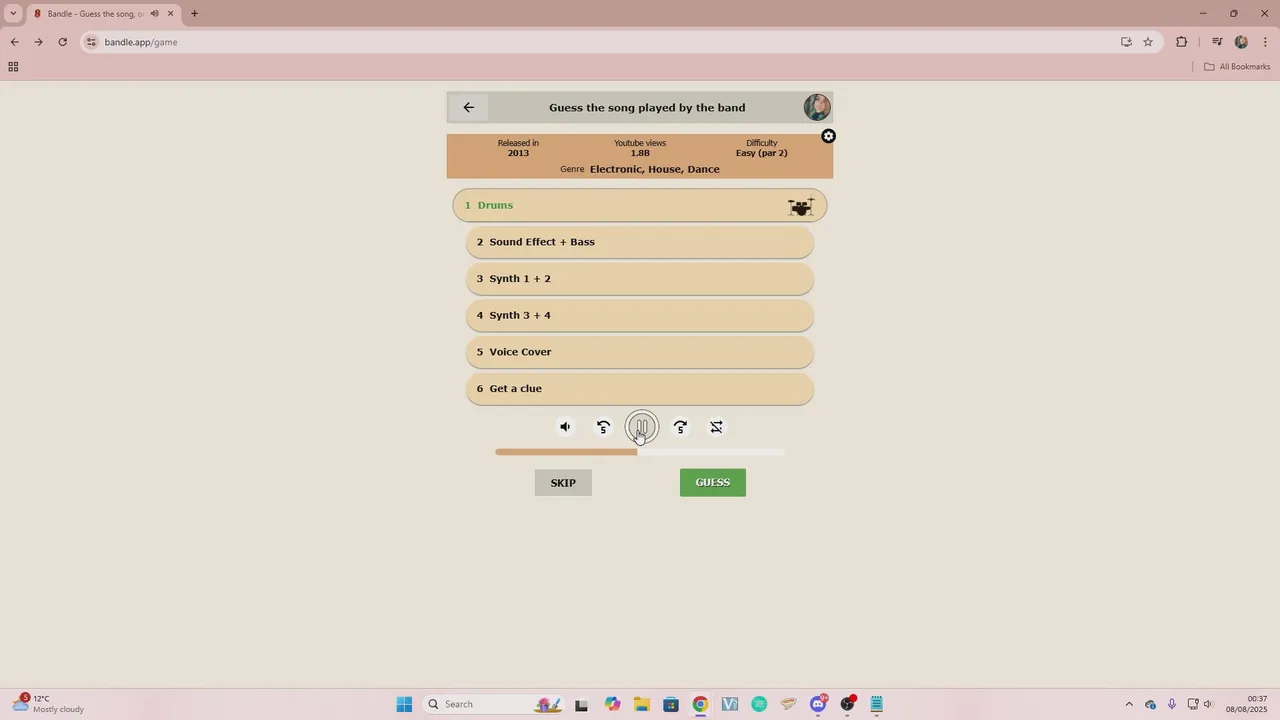Launch Copilot from the taskbar
The height and width of the screenshot is (720, 1280).
click(612, 704)
